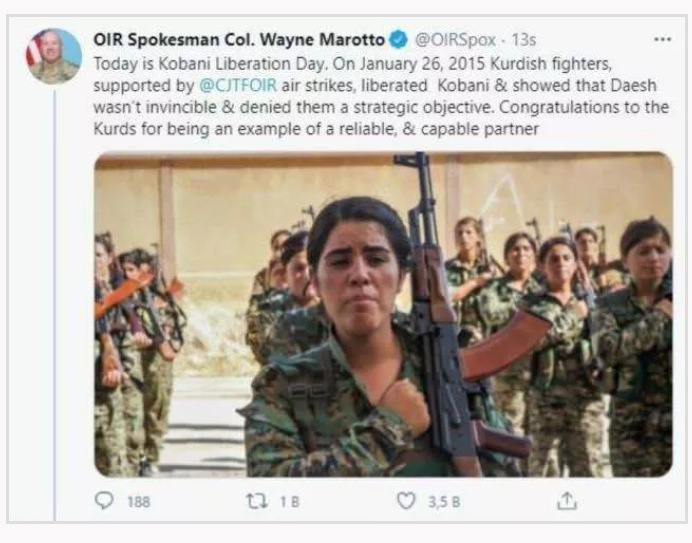
Task: Retweet using the arrows icon
Action: (x=256, y=502)
